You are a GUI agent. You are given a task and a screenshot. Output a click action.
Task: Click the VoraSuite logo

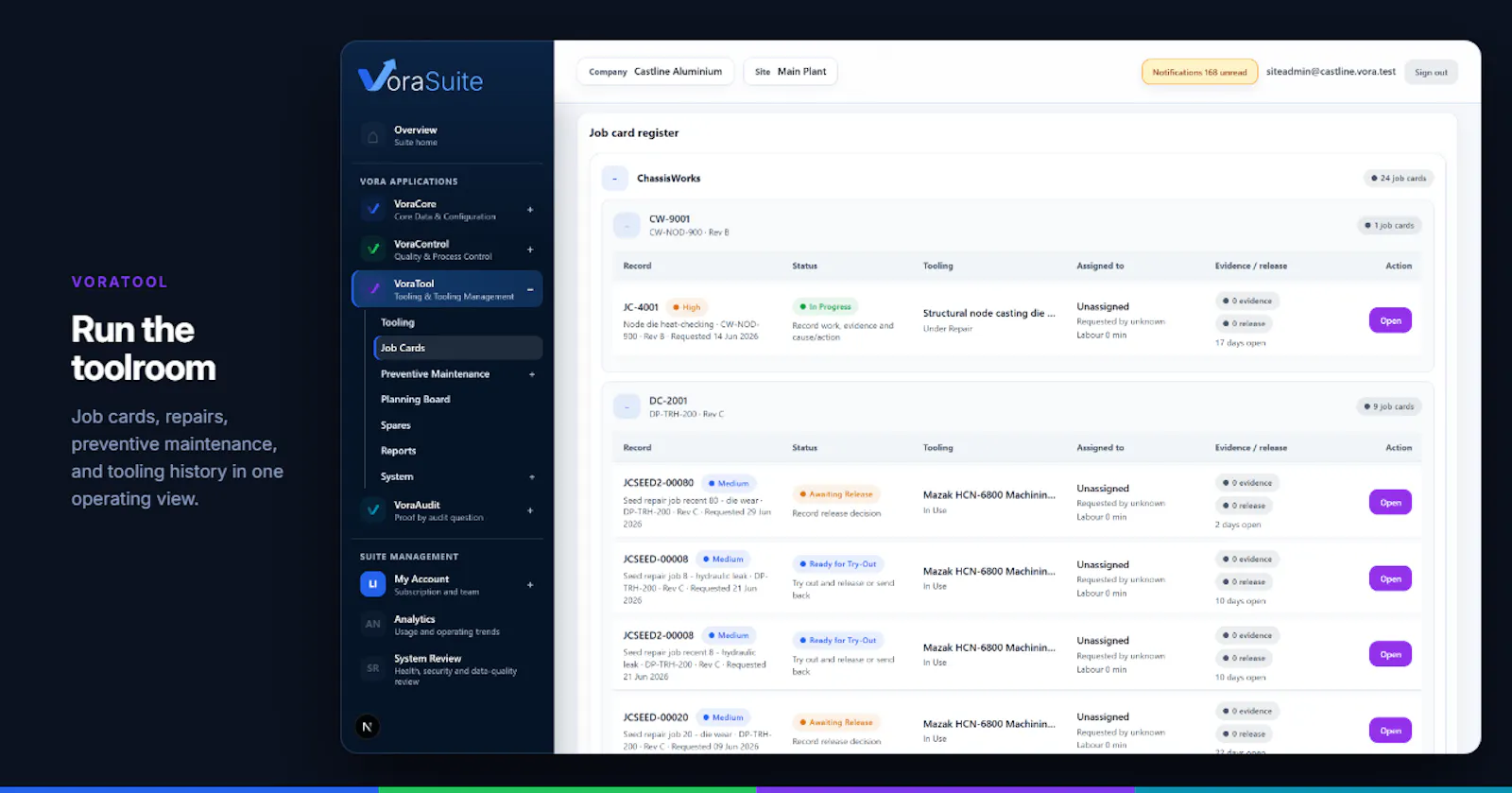click(x=421, y=77)
